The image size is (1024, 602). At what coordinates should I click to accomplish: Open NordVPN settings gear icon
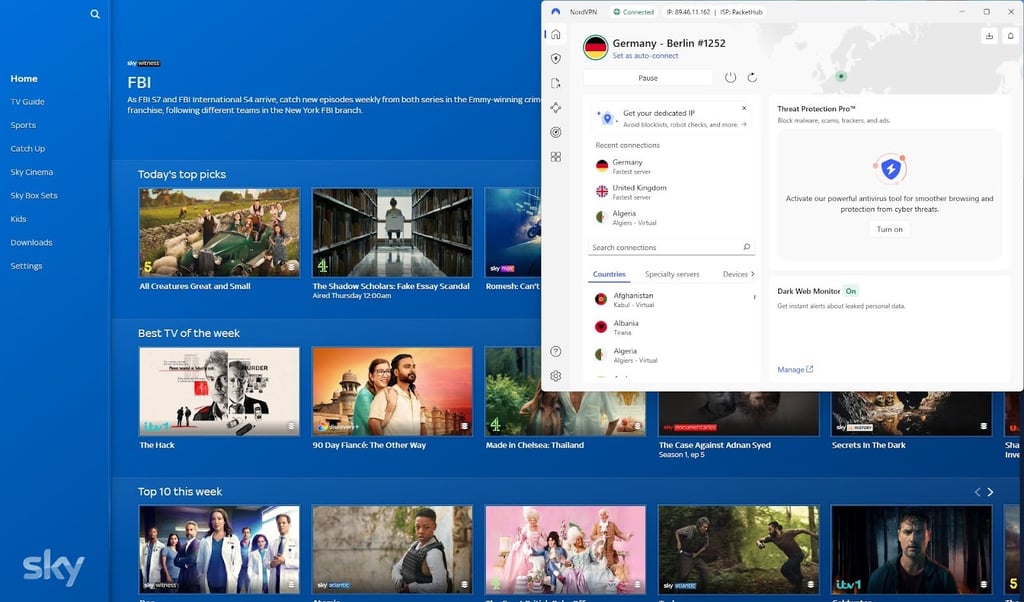tap(556, 376)
